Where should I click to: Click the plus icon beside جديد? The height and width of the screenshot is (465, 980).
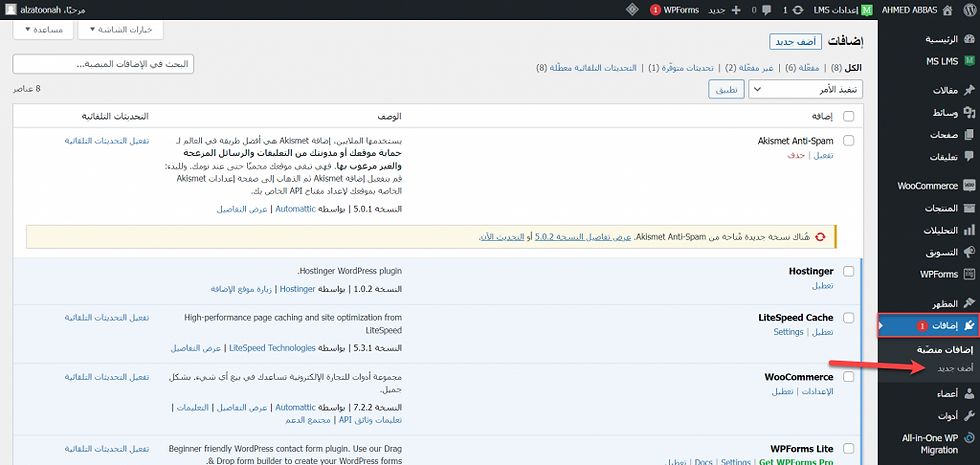click(736, 10)
